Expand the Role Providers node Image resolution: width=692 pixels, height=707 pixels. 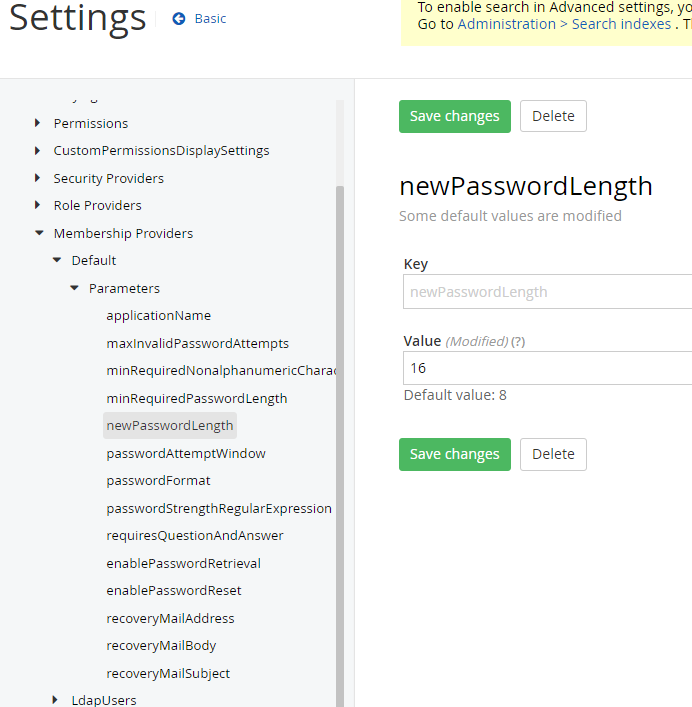tap(37, 205)
